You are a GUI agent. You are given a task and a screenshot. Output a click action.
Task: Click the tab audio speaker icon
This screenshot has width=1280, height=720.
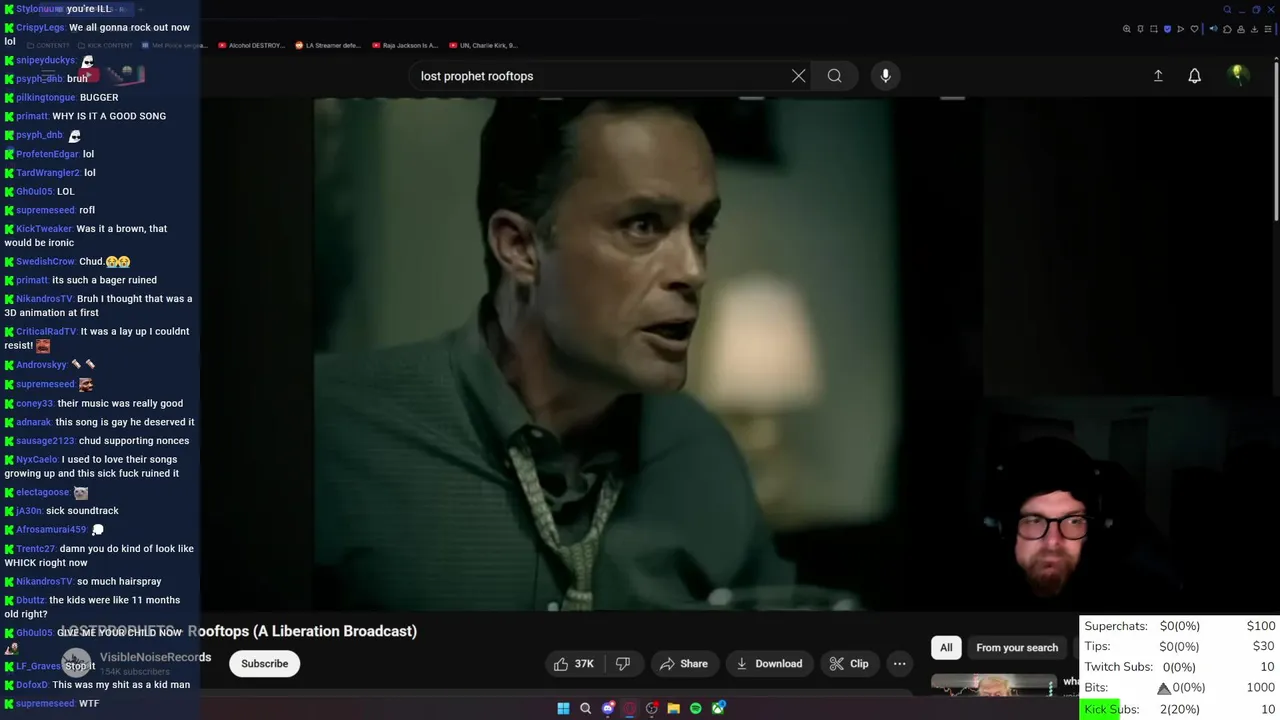[x=1214, y=29]
